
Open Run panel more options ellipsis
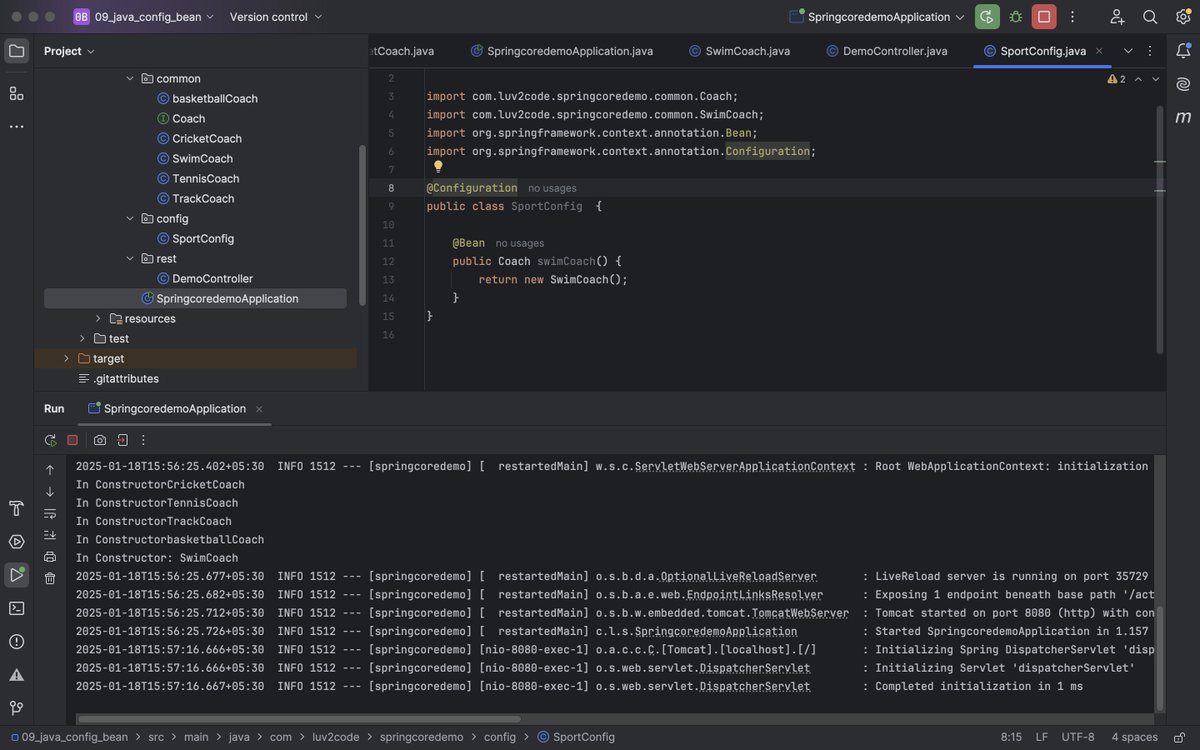(x=143, y=440)
